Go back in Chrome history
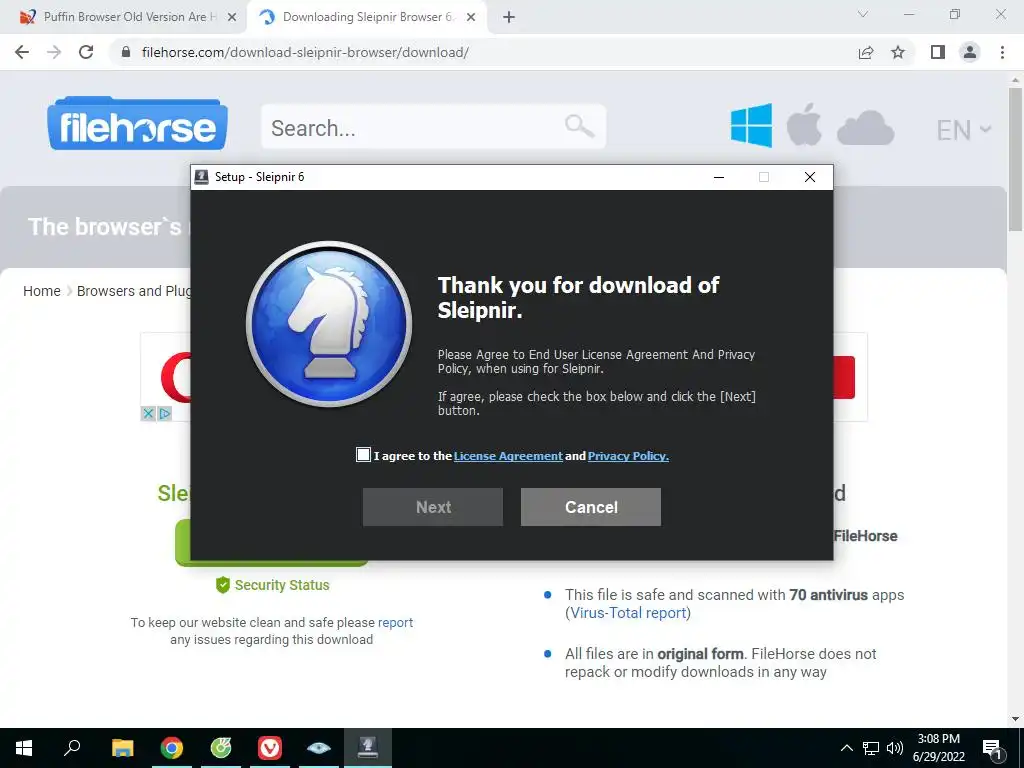The width and height of the screenshot is (1024, 768). [22, 52]
